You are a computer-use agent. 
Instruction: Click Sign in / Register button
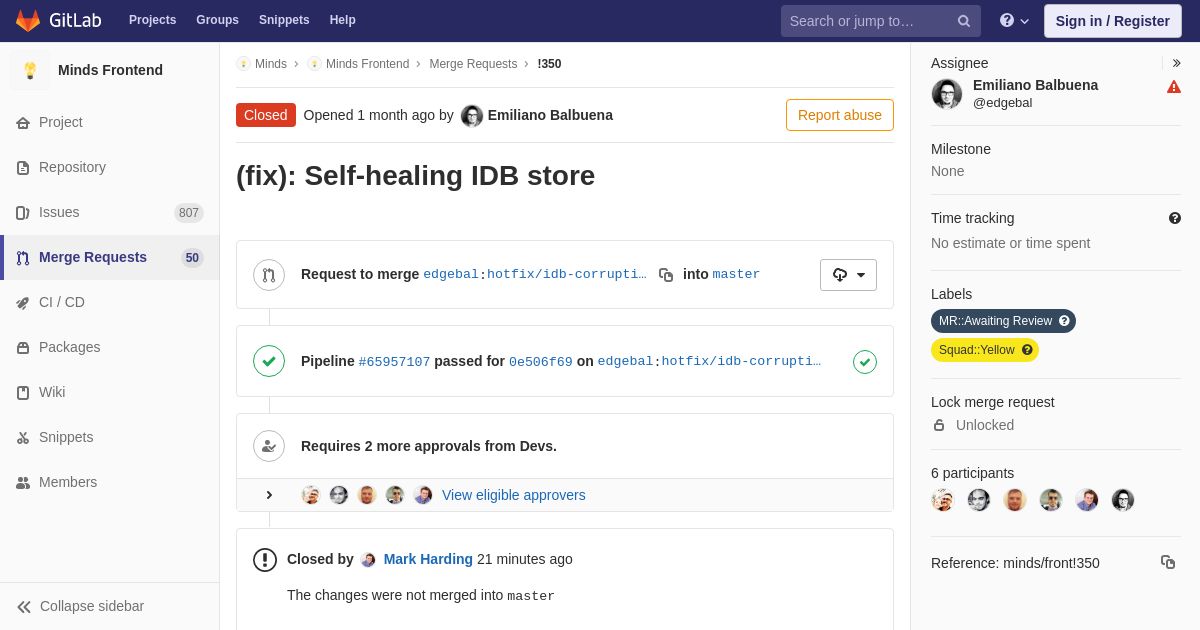pos(1112,21)
